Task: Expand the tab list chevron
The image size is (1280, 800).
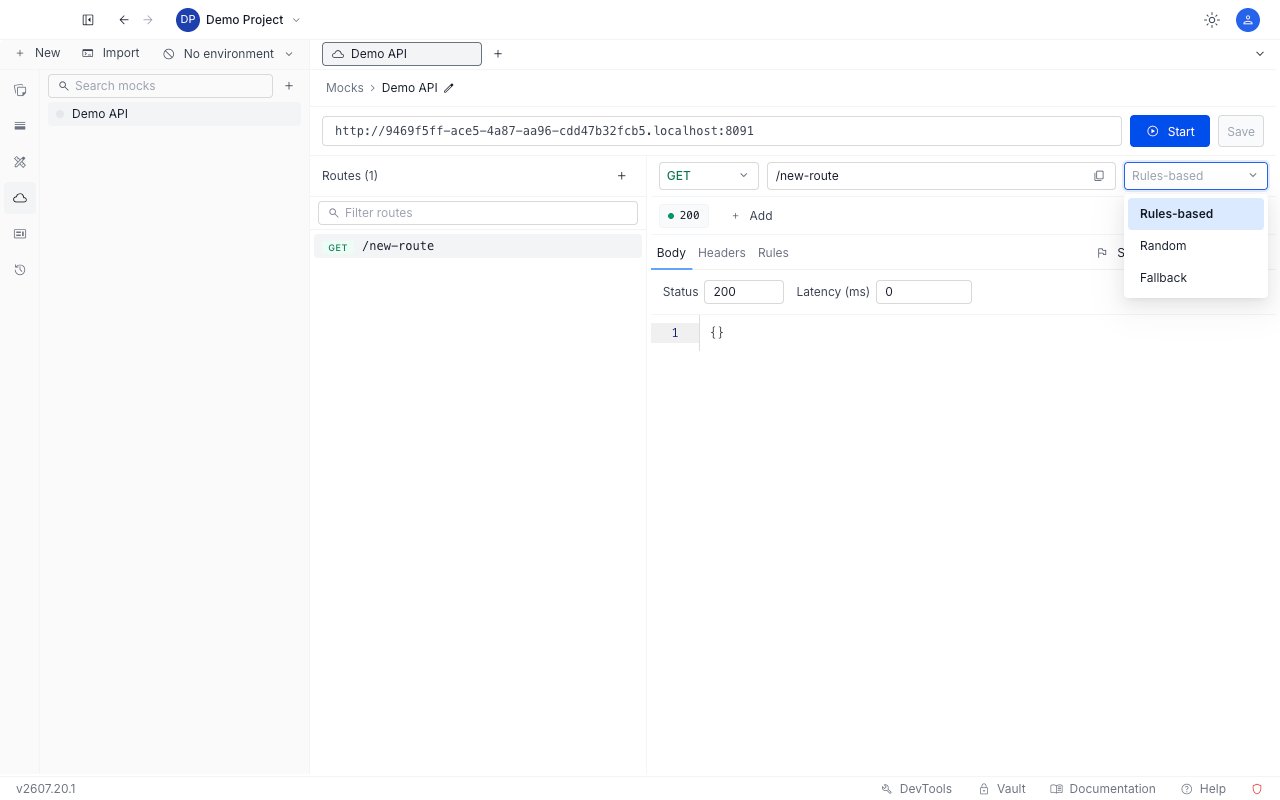Action: click(1260, 54)
